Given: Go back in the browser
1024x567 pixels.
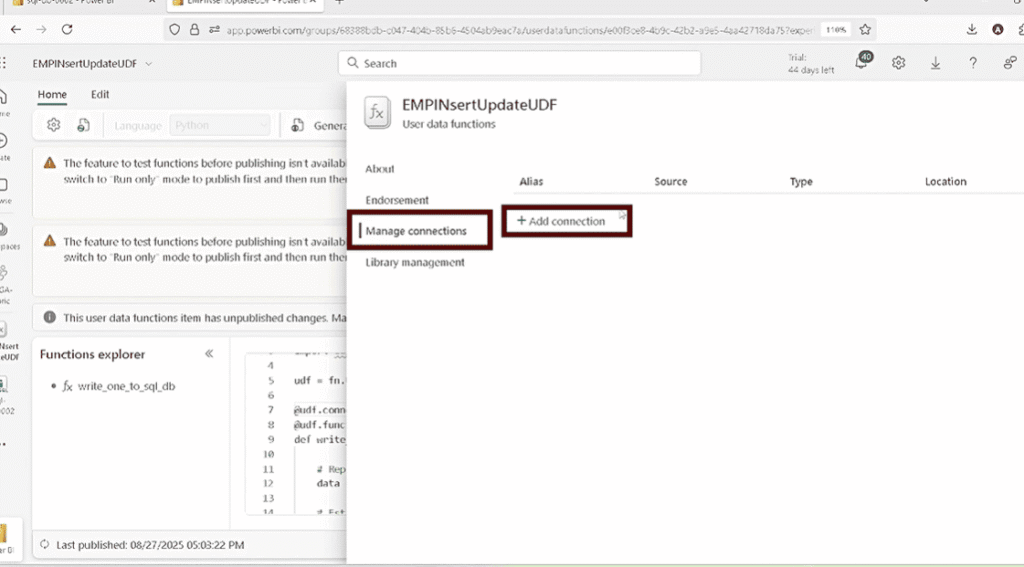Looking at the screenshot, I should click(x=16, y=29).
